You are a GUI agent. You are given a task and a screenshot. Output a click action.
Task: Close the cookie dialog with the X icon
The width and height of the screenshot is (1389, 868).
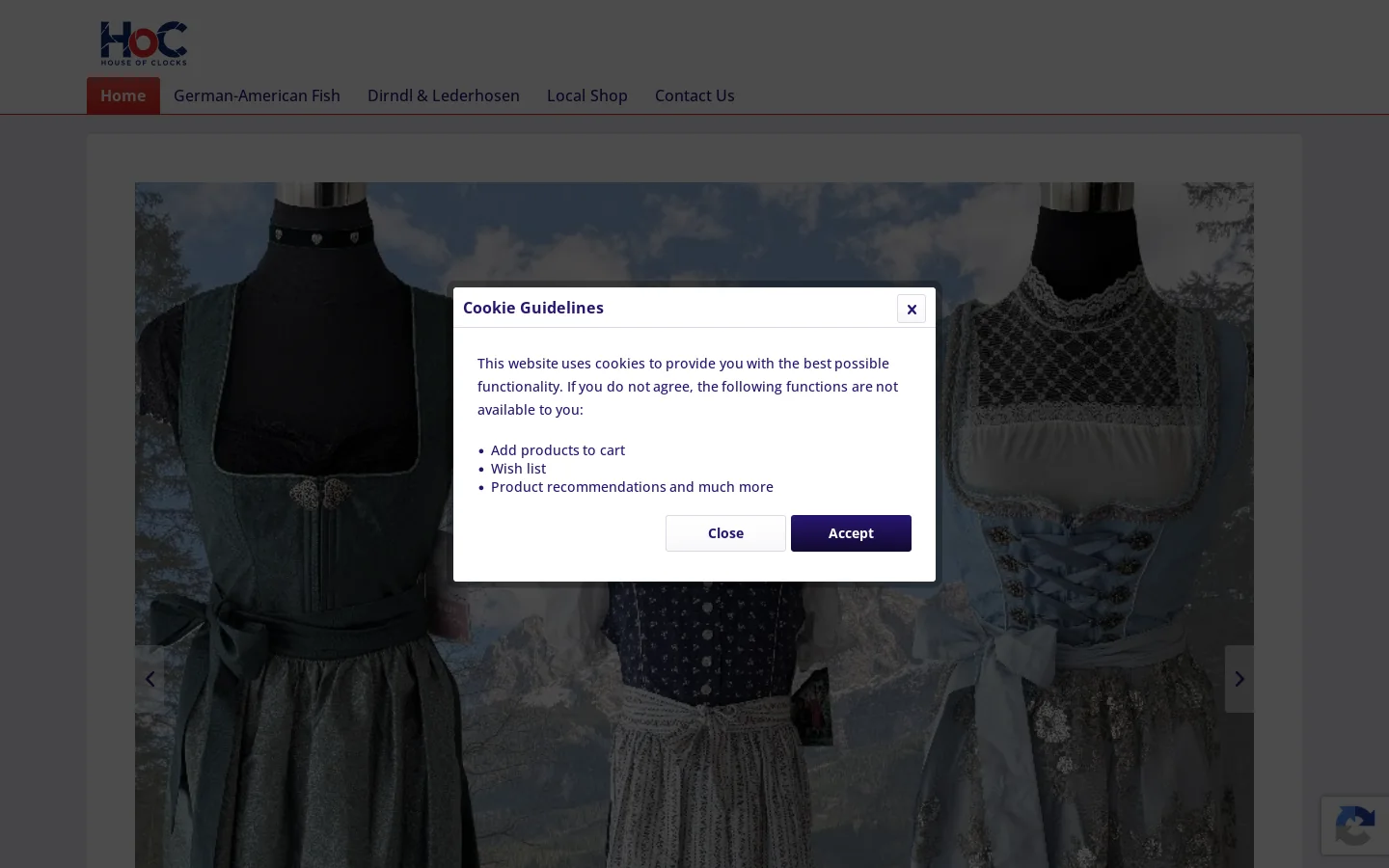(x=912, y=309)
